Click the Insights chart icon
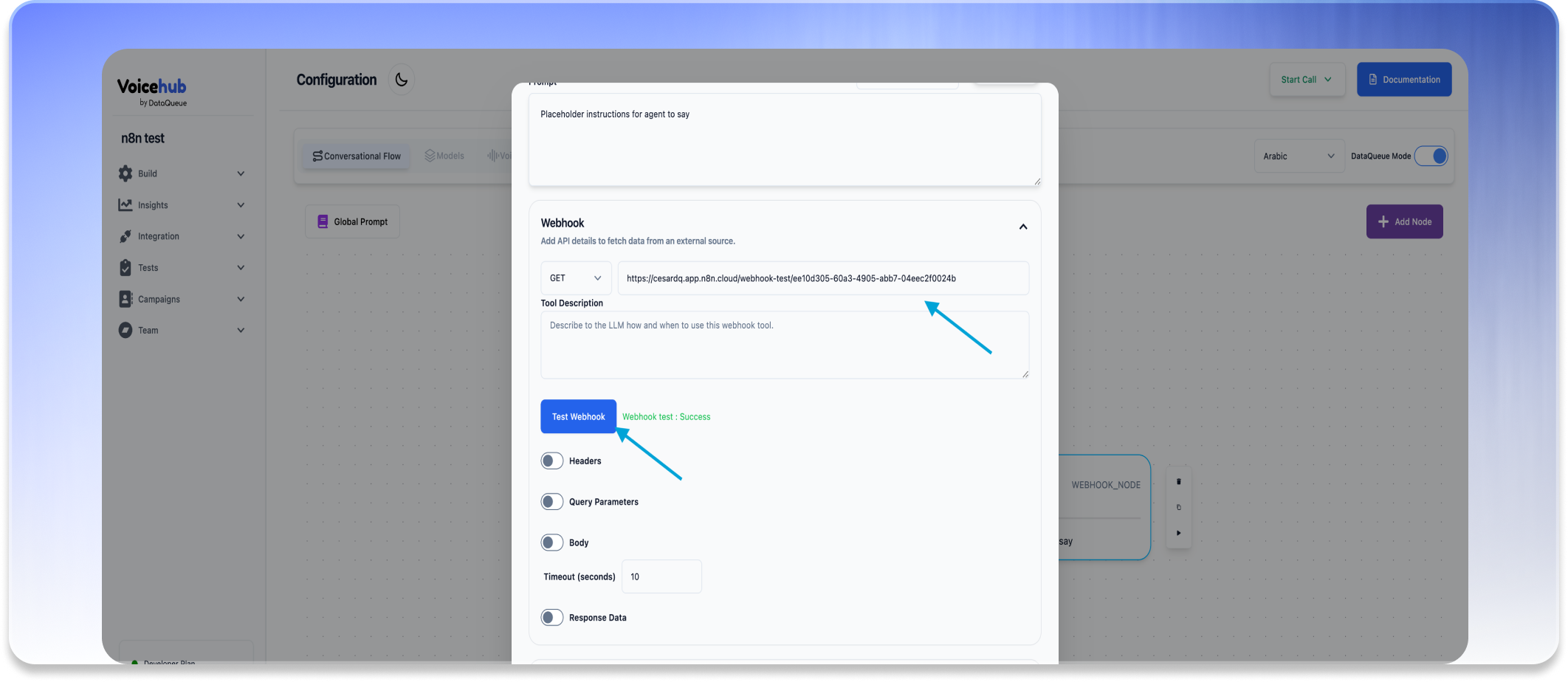This screenshot has height=682, width=1568. pyautogui.click(x=125, y=205)
